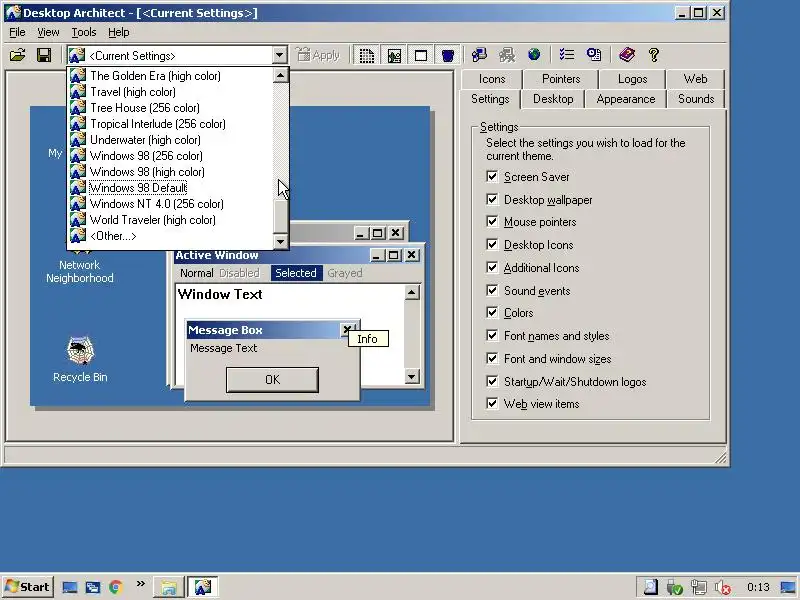
Task: Click the checklist toolbar icon
Action: pyautogui.click(x=566, y=55)
